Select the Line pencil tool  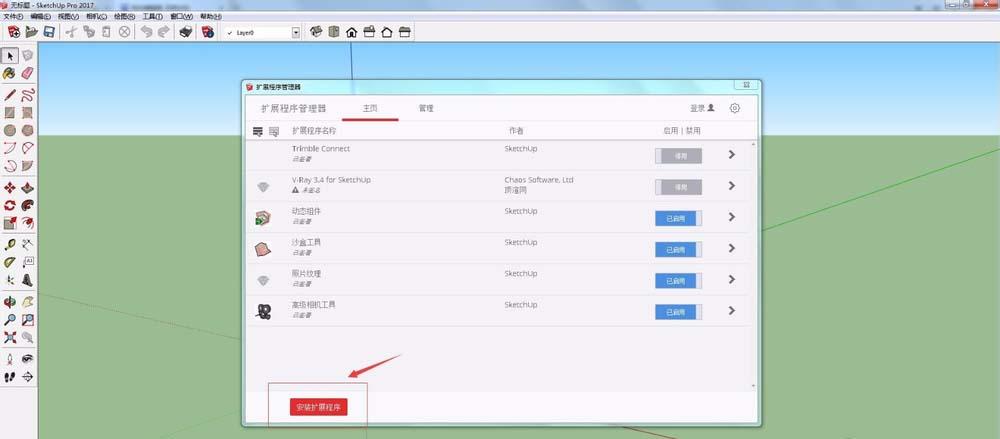[10, 96]
